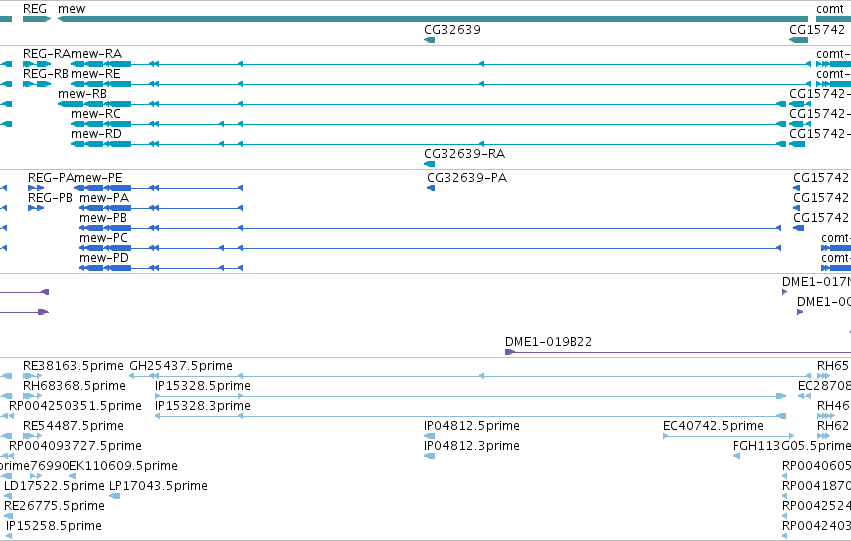This screenshot has height=541, width=851.
Task: Click the EC40742.5prime EST label
Action: coord(713,426)
